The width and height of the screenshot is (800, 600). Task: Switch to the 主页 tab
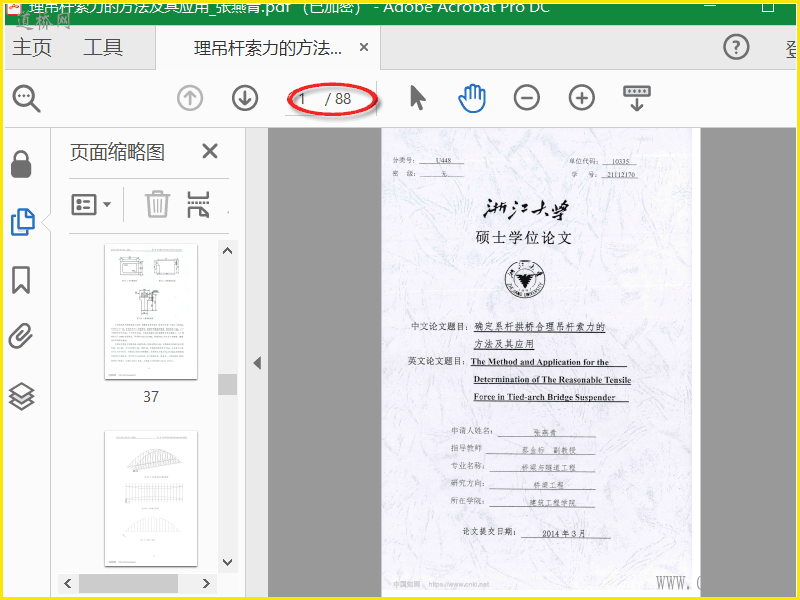click(x=32, y=48)
